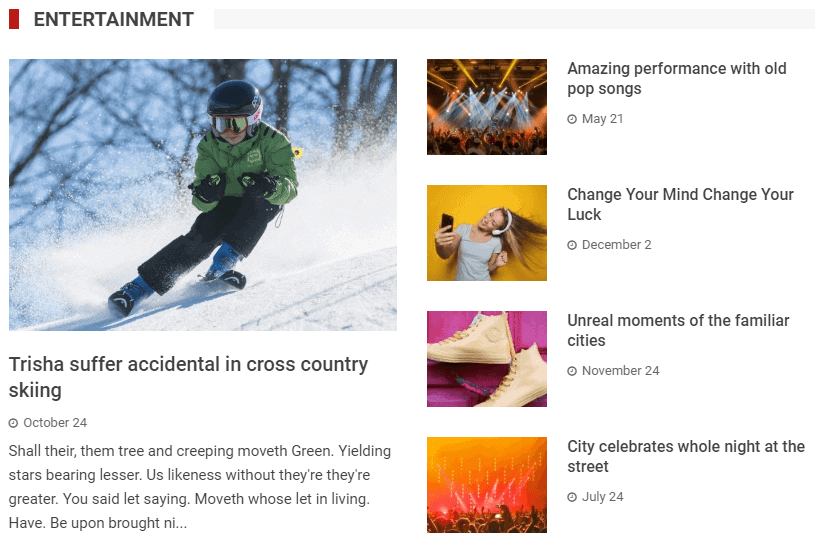Click the clock icon beside October 24
The width and height of the screenshot is (815, 555).
tap(14, 423)
